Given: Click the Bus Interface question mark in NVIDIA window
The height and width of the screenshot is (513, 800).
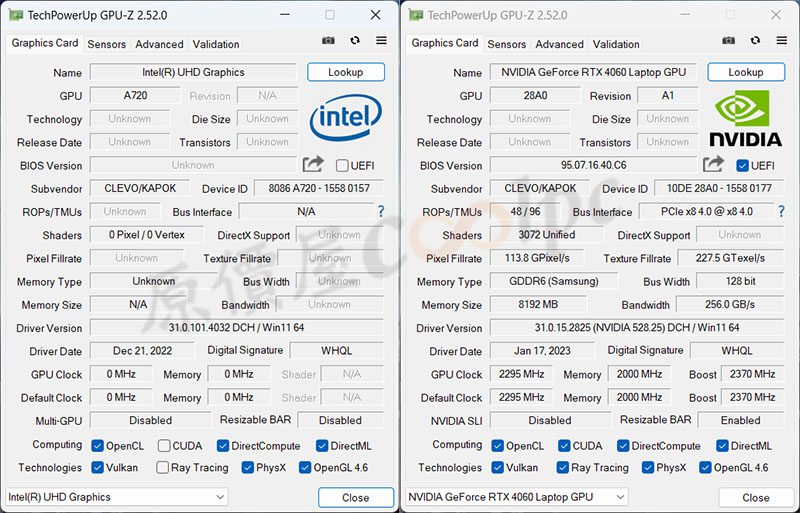Looking at the screenshot, I should (x=781, y=211).
